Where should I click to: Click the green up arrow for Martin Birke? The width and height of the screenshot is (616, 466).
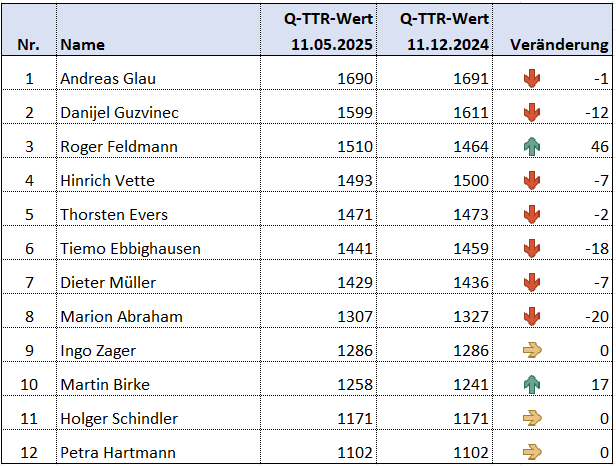[532, 384]
